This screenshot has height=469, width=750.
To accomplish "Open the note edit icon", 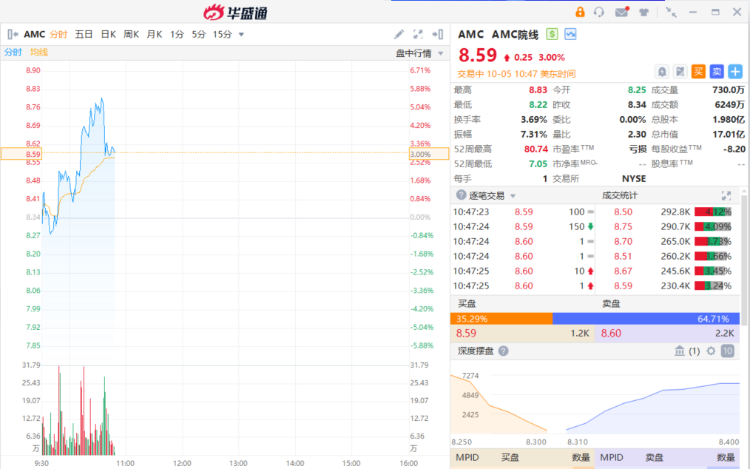I will pos(680,72).
